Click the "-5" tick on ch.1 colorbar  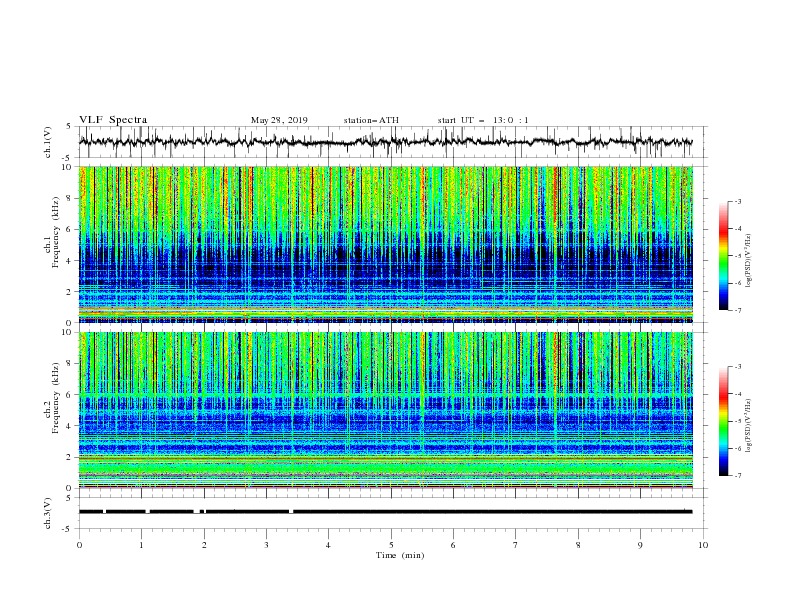click(738, 256)
